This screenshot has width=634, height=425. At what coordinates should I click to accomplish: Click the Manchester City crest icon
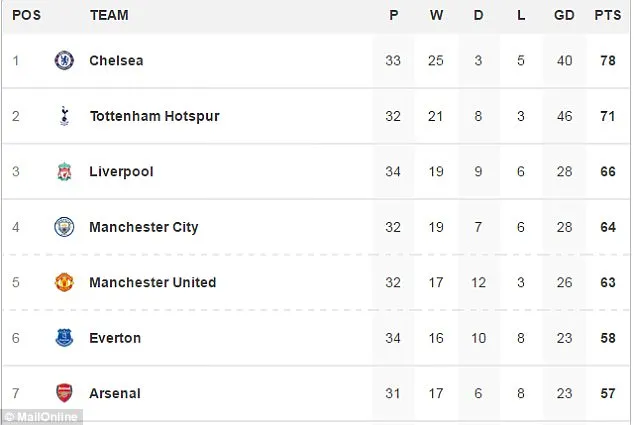[x=65, y=227]
